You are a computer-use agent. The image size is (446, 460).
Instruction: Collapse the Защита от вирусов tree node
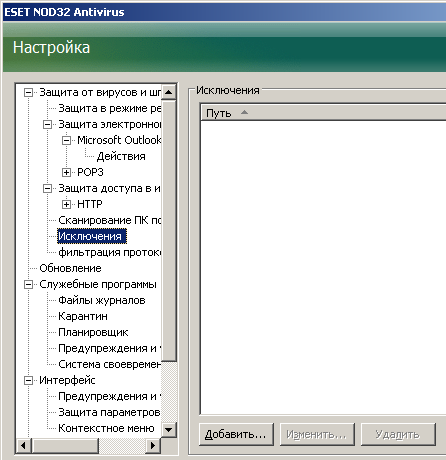click(x=29, y=92)
